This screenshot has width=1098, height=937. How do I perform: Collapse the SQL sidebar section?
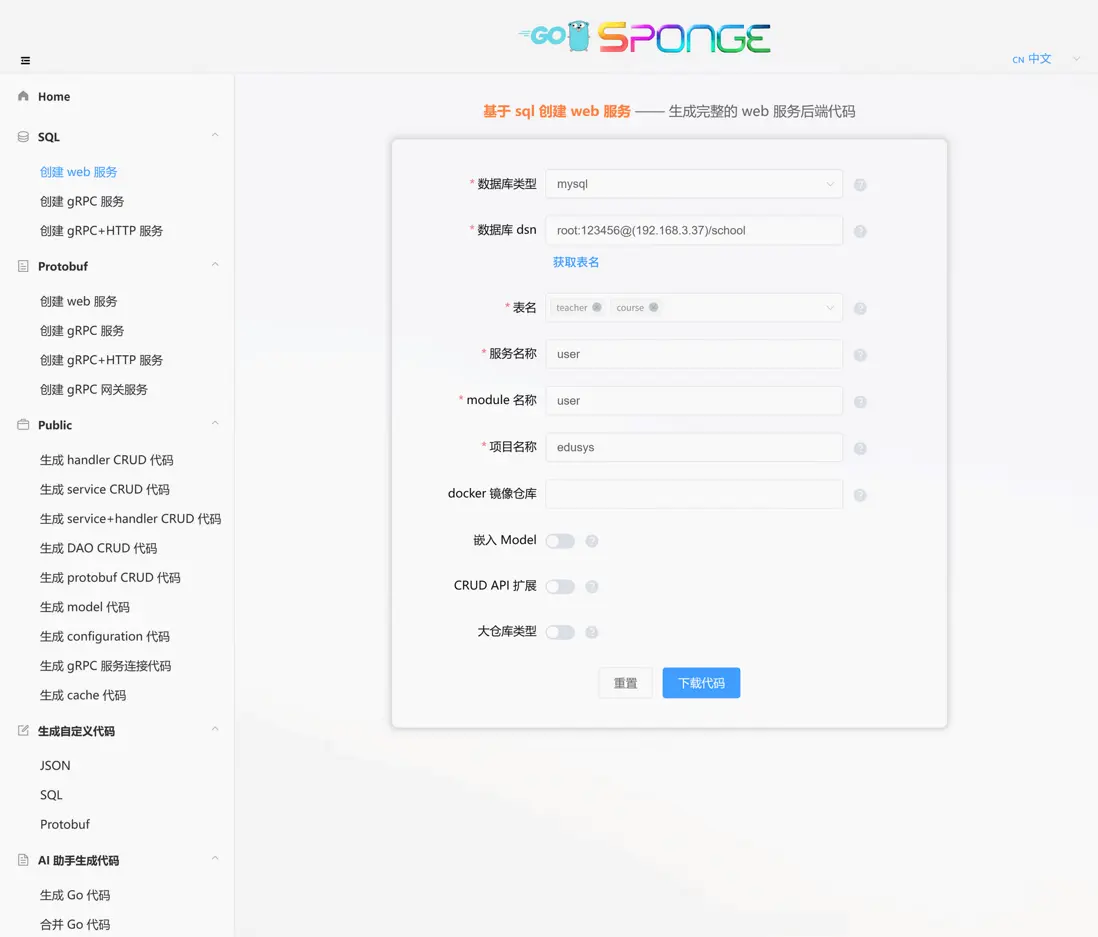pos(214,136)
